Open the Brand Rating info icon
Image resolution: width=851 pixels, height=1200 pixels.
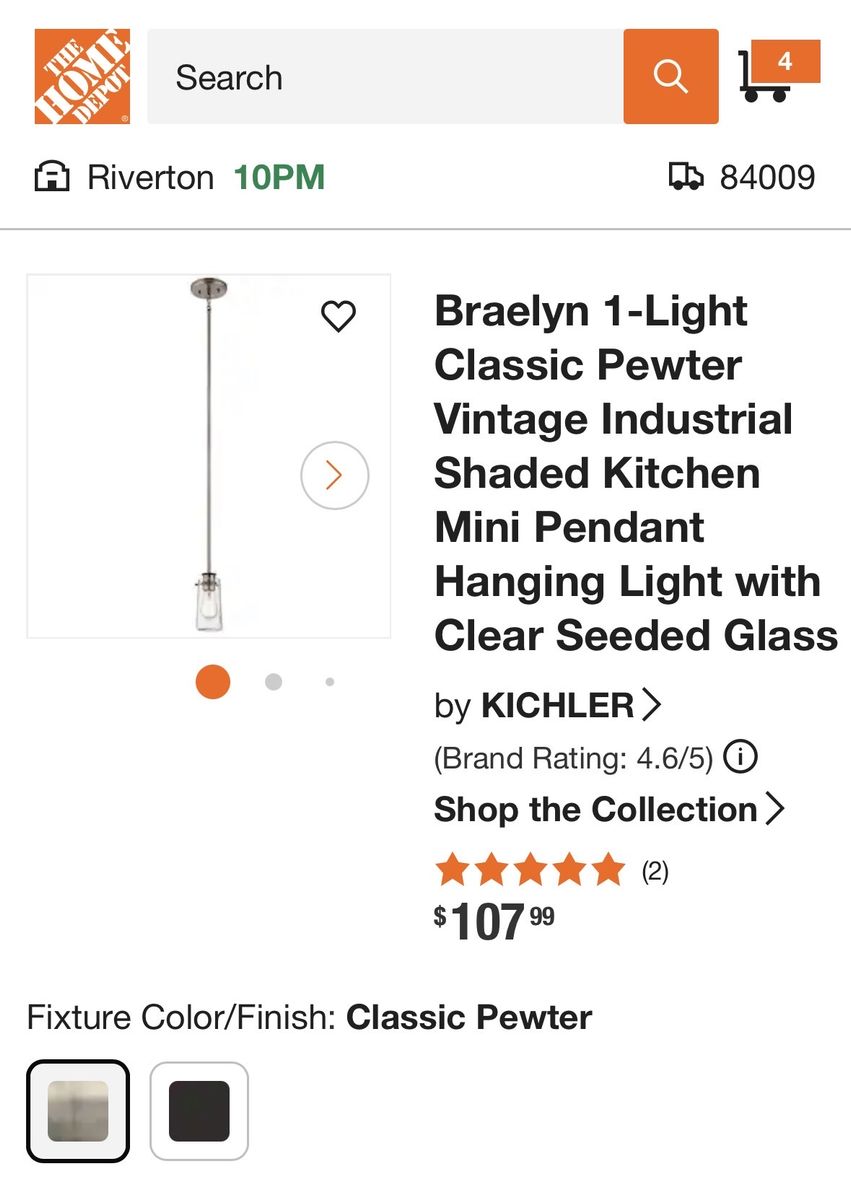[x=740, y=757]
